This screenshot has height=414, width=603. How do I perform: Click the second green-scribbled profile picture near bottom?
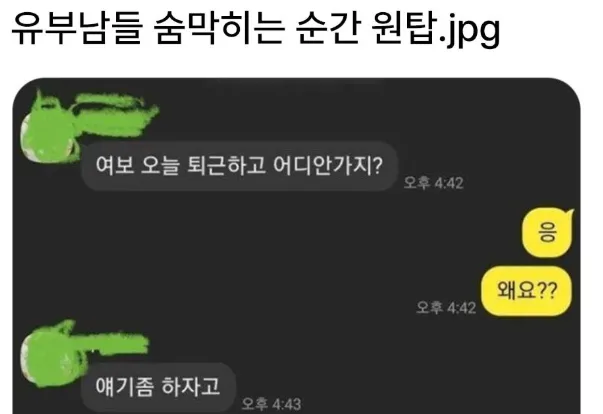tap(48, 356)
